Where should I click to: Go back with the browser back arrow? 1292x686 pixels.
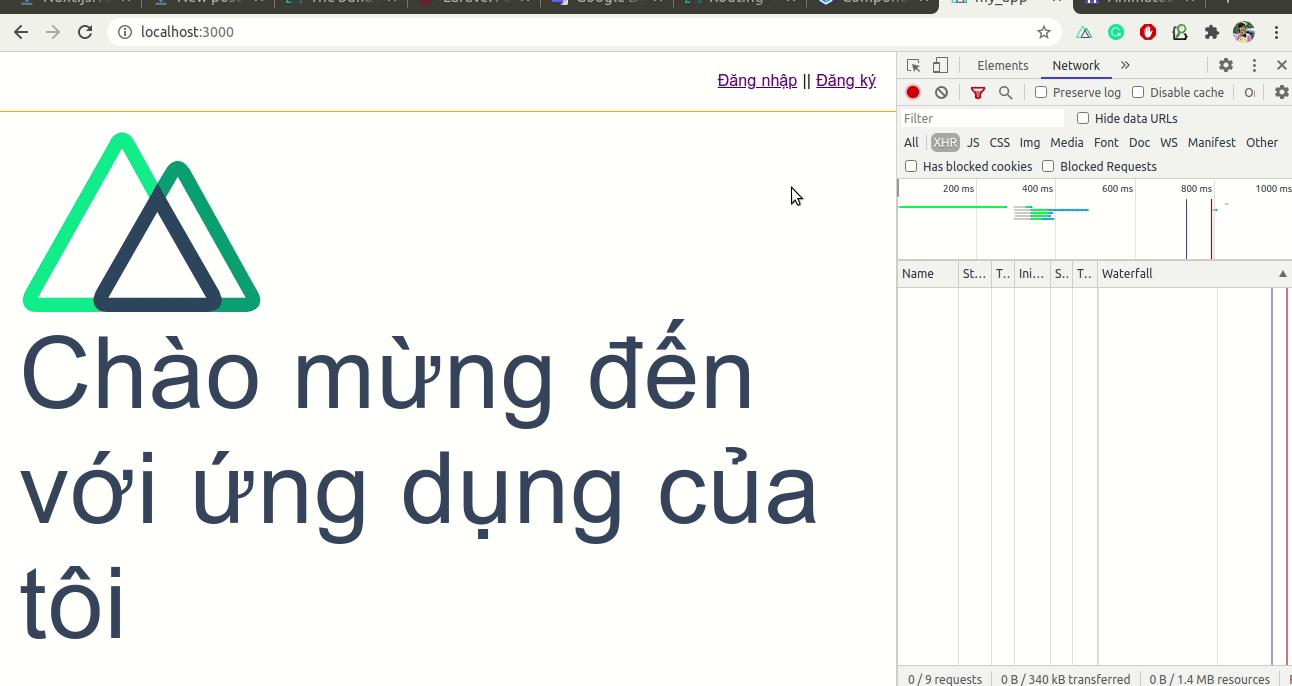pos(21,32)
